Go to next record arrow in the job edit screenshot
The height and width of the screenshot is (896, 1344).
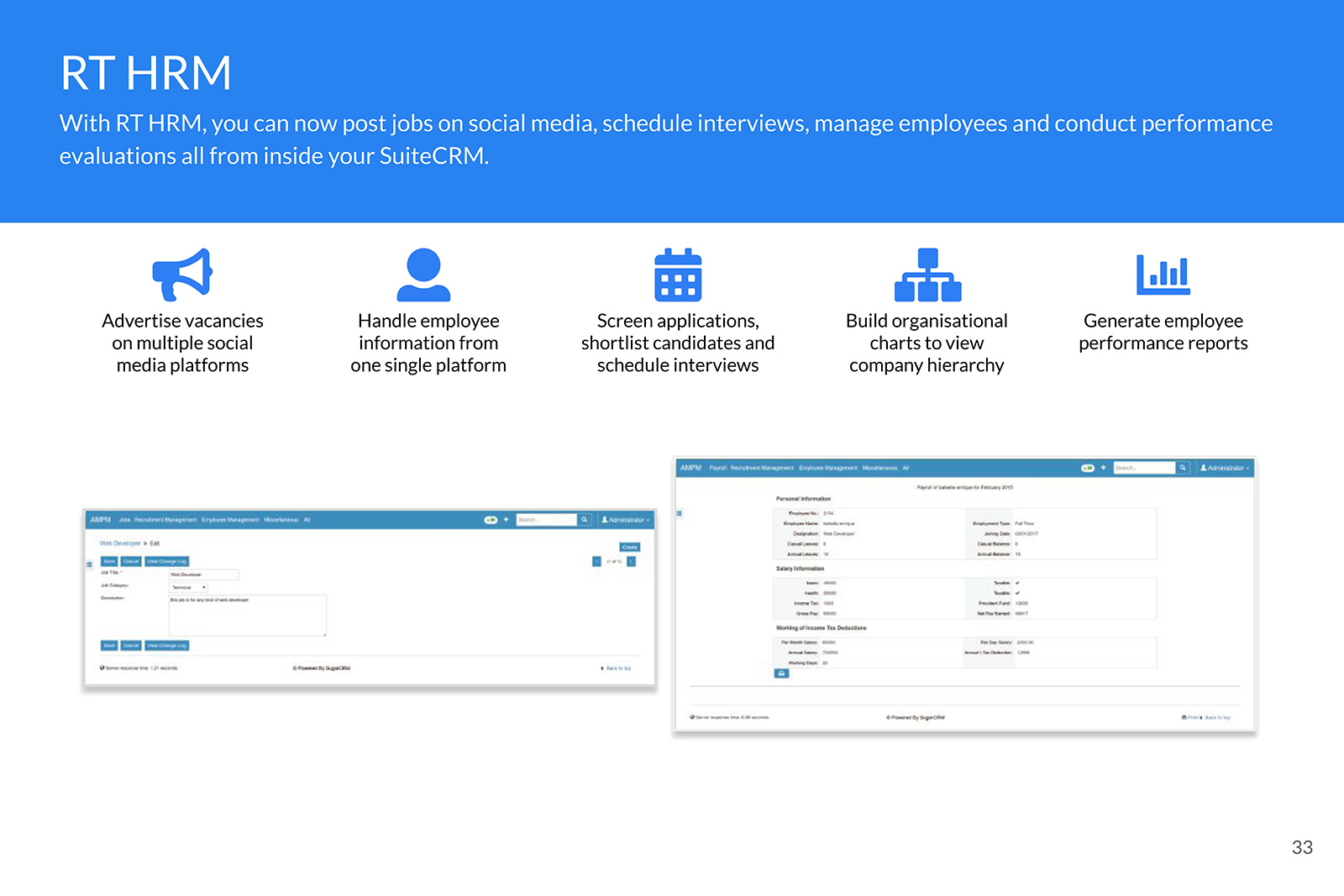pyautogui.click(x=631, y=561)
